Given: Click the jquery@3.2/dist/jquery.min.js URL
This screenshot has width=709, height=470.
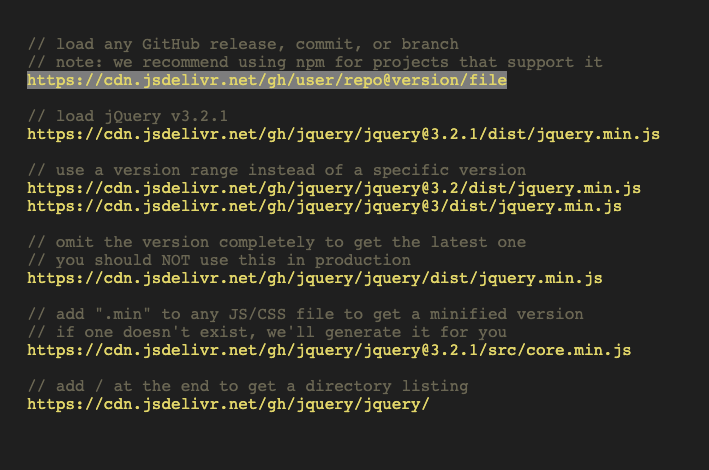Looking at the screenshot, I should [334, 188].
